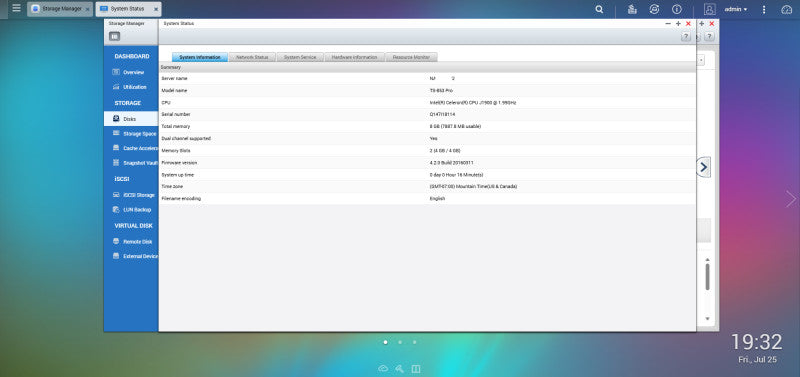Screen dimensions: 800x377
Task: Click right chevron arrow in Storage Manager
Action: [704, 167]
